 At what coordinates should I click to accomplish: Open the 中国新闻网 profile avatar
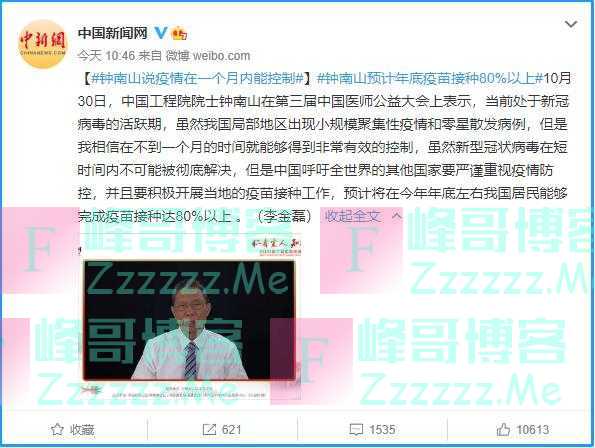pyautogui.click(x=42, y=44)
